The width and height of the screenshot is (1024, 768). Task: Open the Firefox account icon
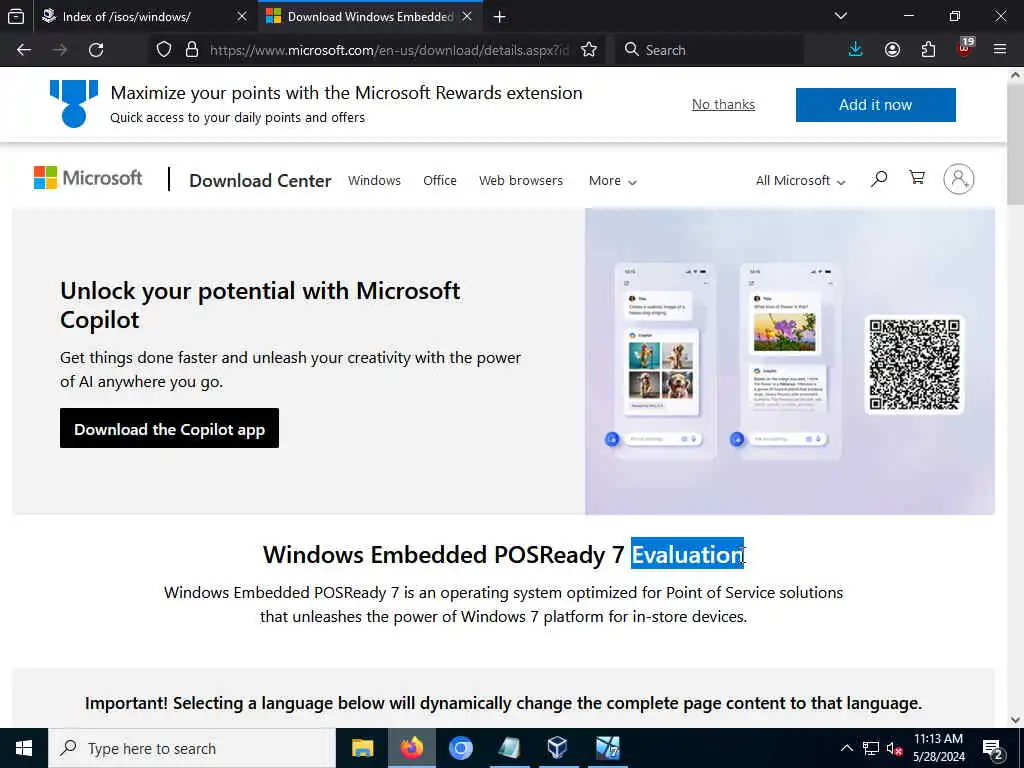(x=892, y=50)
